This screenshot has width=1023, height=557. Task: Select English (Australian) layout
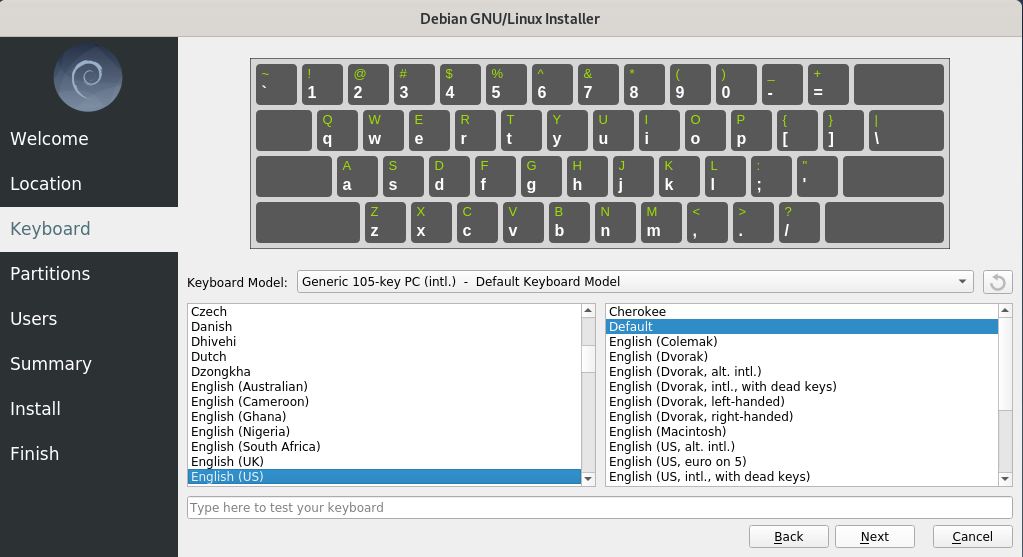tap(384, 387)
